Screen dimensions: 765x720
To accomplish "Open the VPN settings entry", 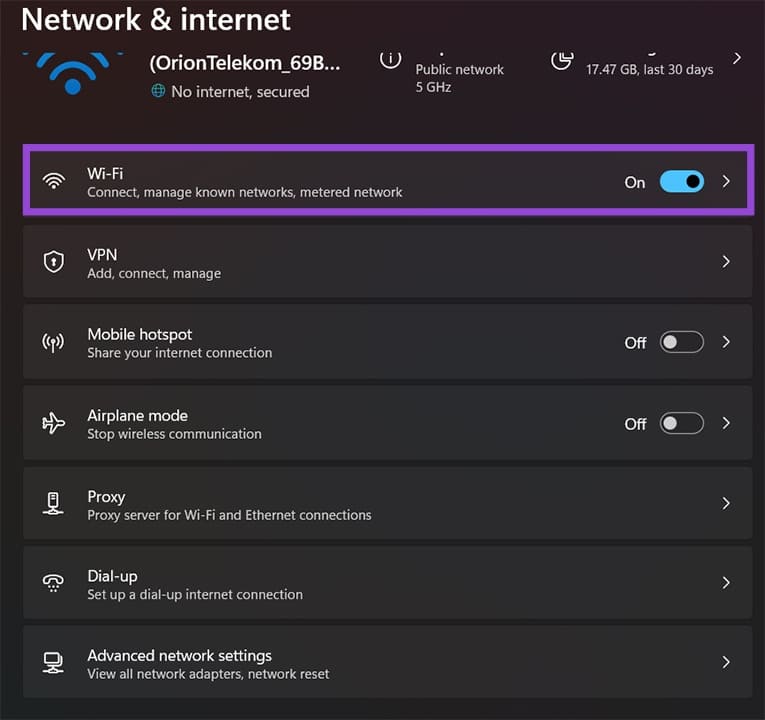I will pyautogui.click(x=386, y=262).
